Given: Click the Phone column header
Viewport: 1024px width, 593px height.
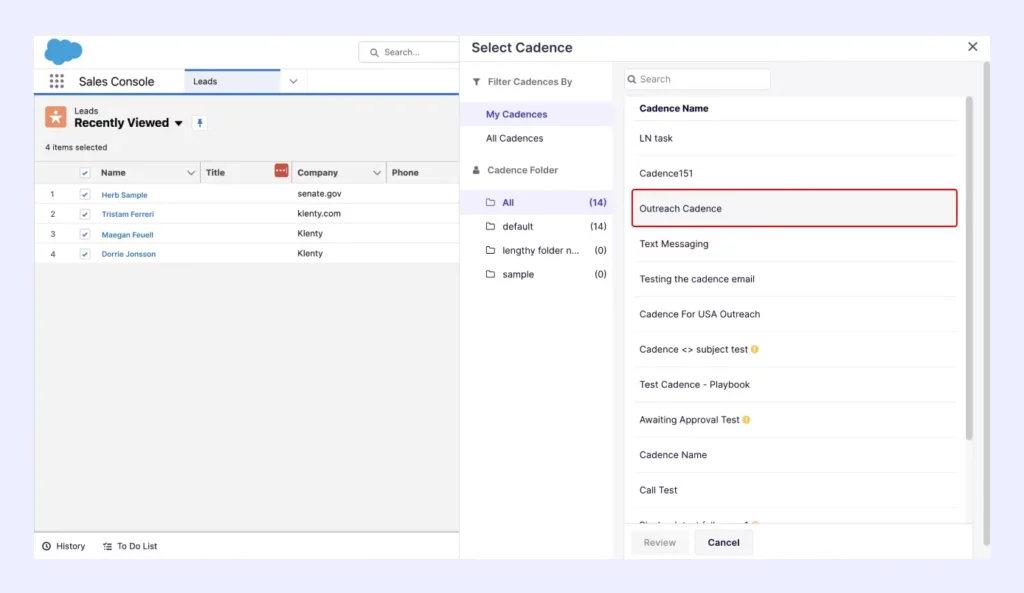Looking at the screenshot, I should [423, 172].
